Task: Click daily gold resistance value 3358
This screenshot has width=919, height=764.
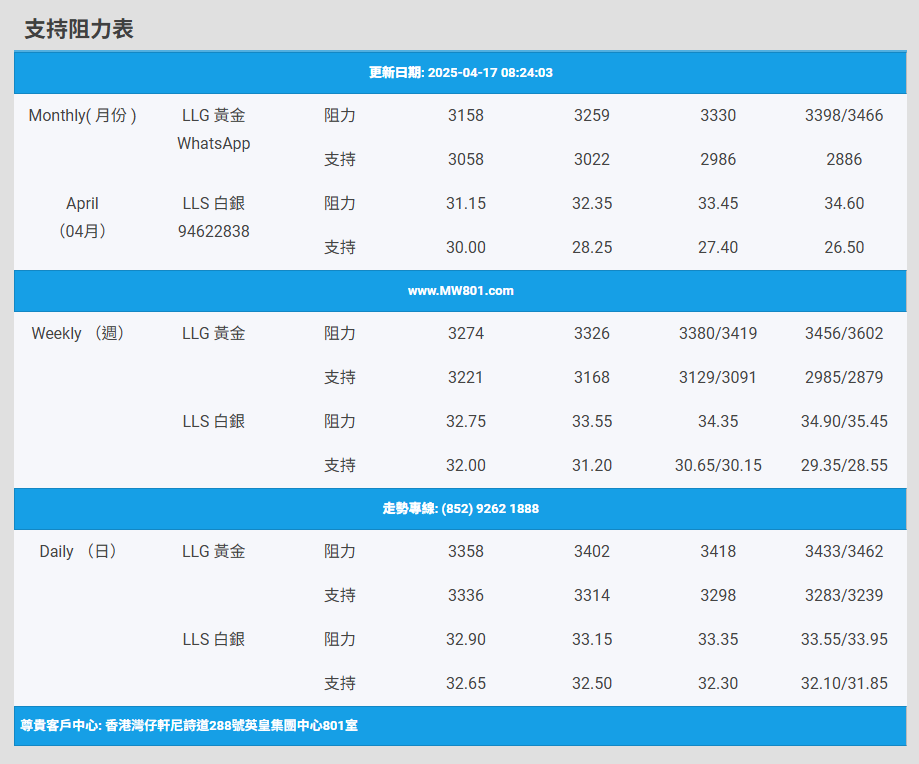Action: [466, 551]
